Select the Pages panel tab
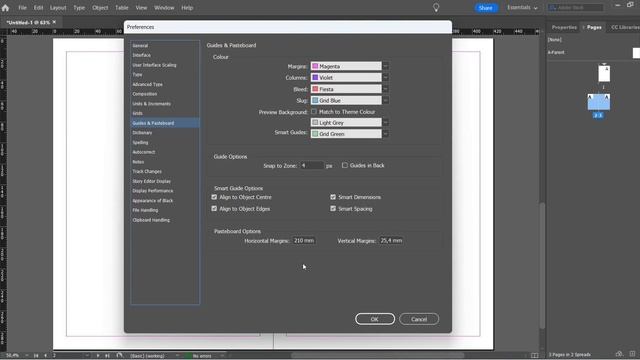 click(x=594, y=27)
